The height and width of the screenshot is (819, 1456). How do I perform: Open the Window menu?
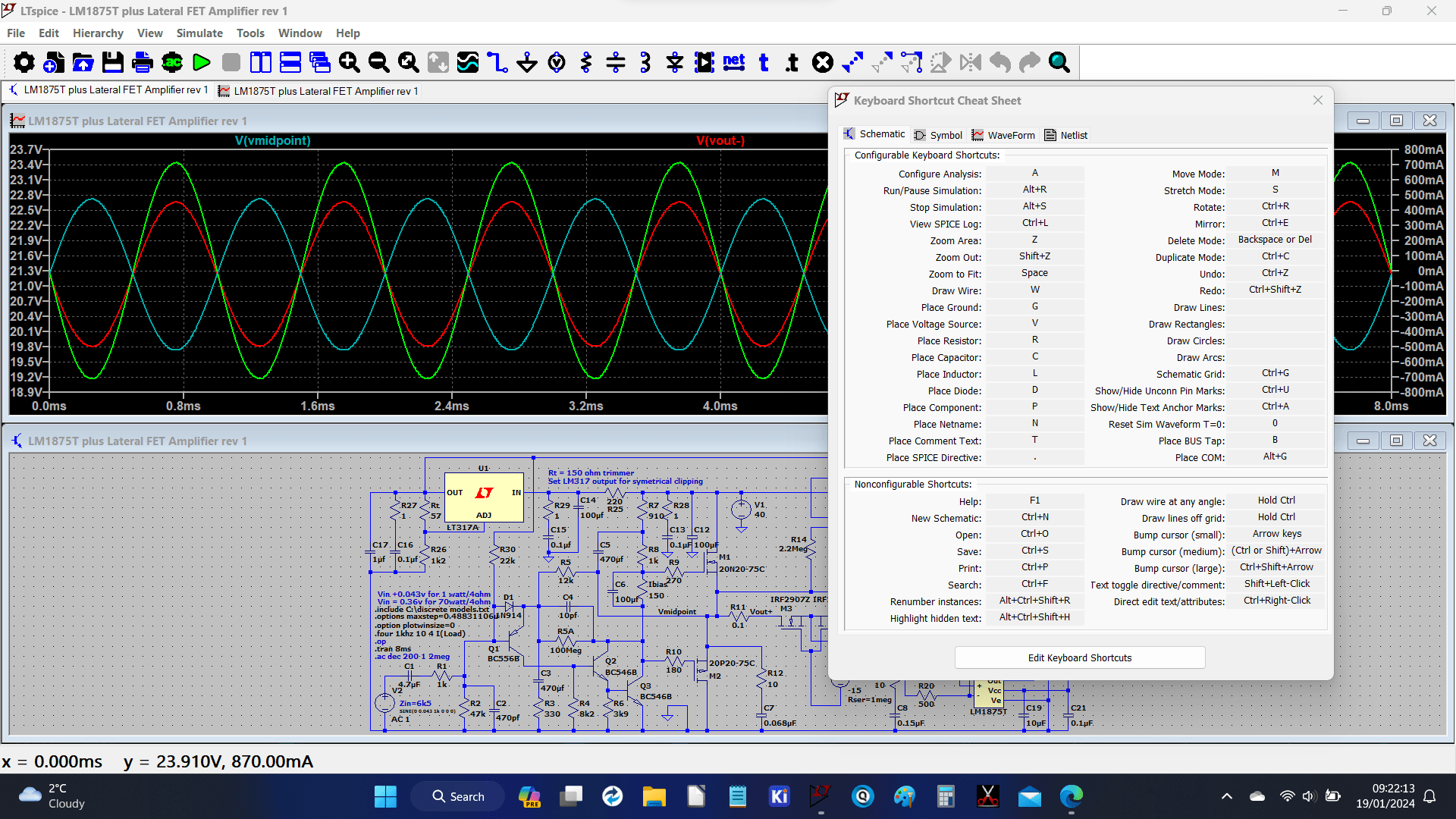[300, 33]
